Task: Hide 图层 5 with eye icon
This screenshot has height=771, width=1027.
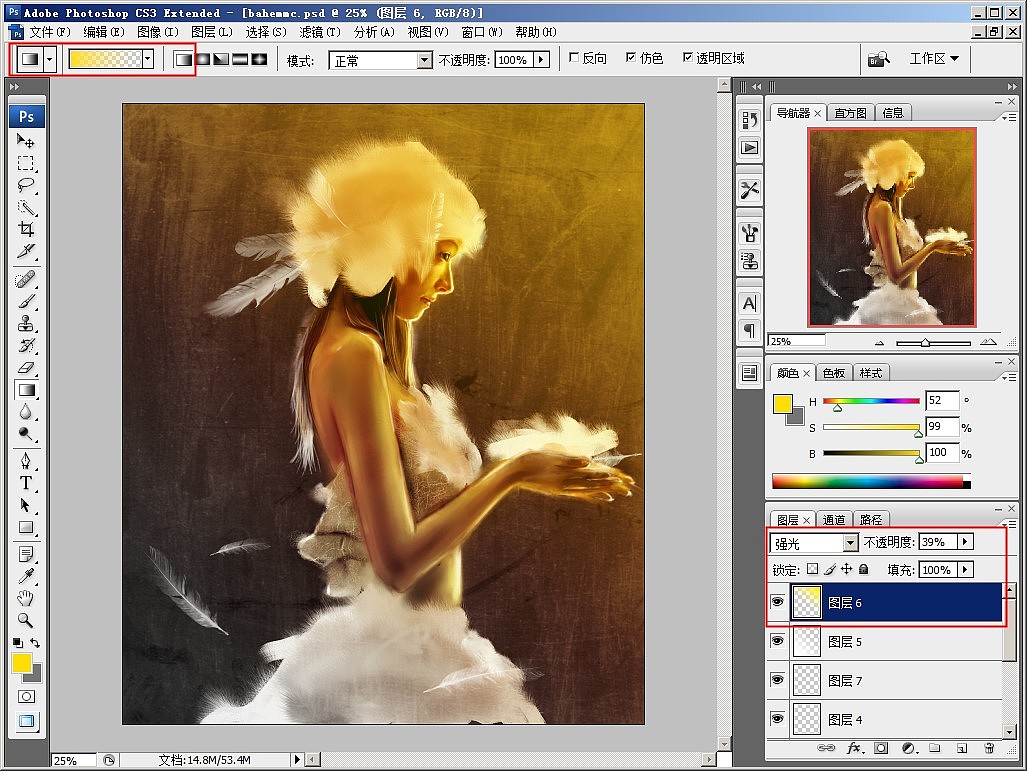Action: tap(778, 641)
